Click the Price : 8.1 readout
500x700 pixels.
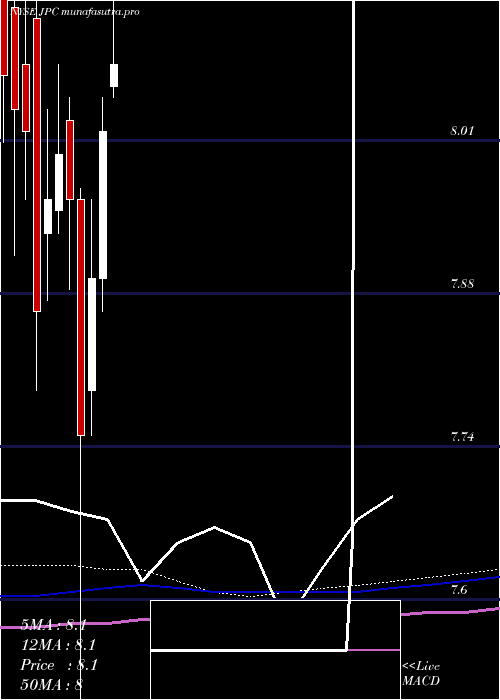coord(58,665)
